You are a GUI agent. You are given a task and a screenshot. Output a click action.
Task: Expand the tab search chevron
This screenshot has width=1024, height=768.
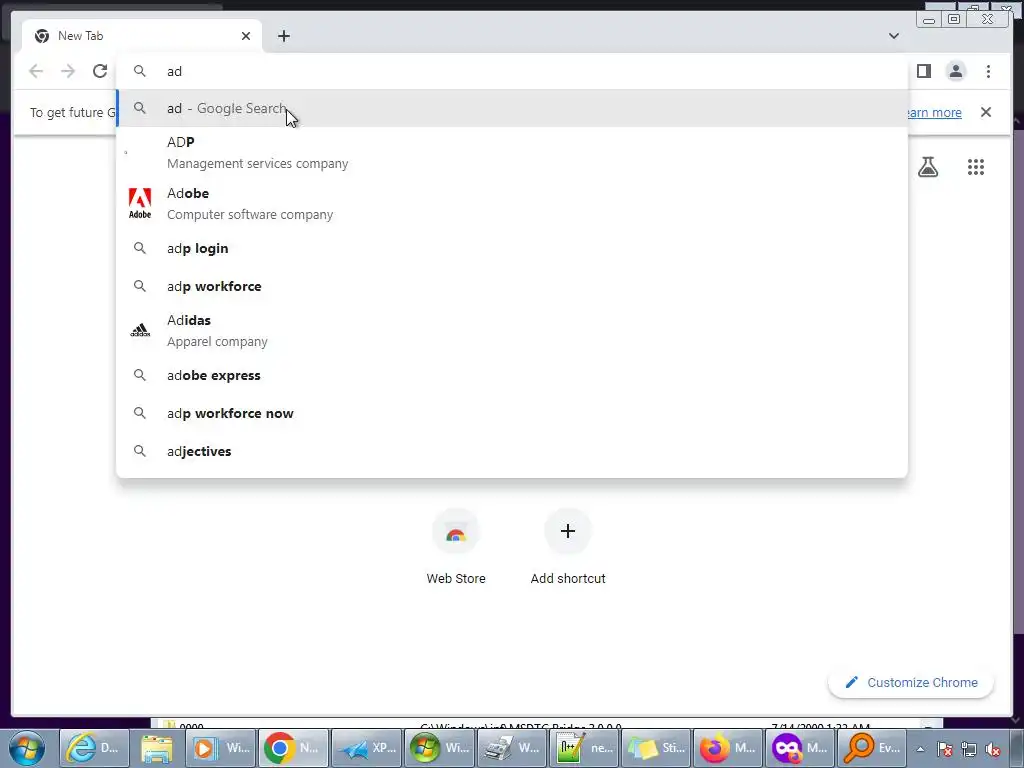894,36
